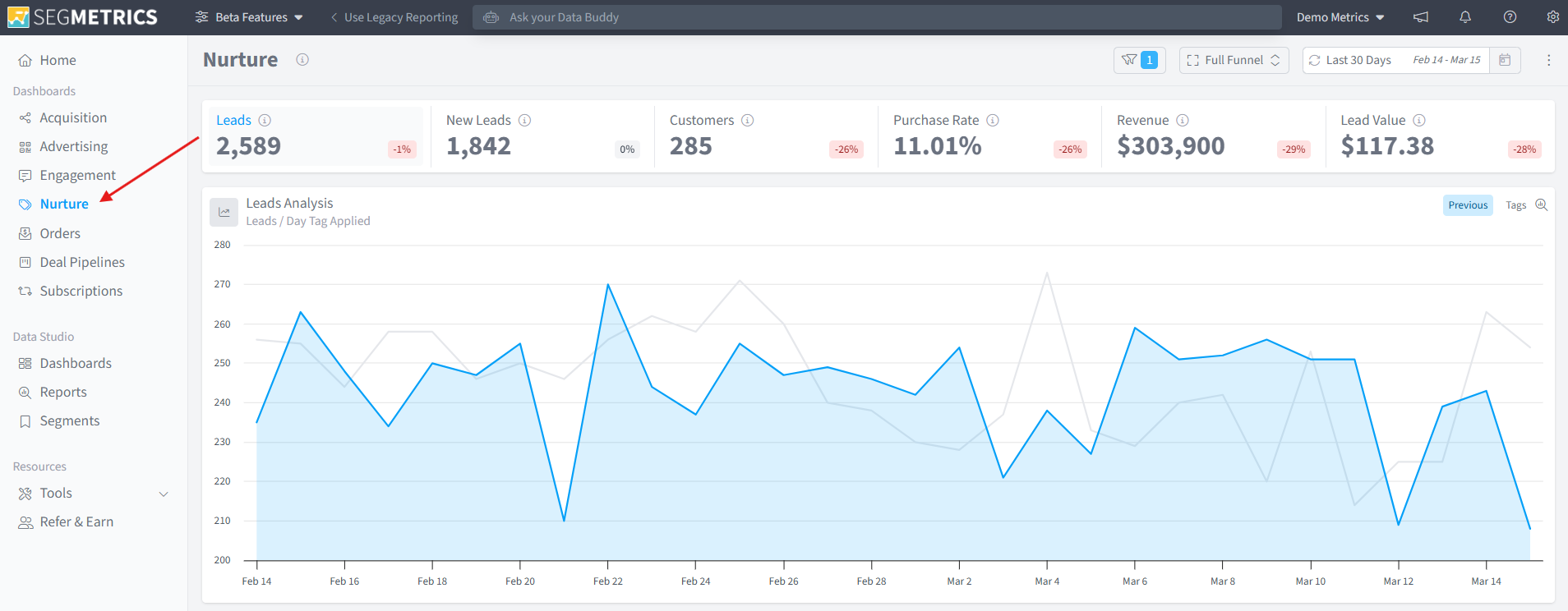The height and width of the screenshot is (611, 1568).
Task: Click the filter funnel icon button
Action: click(1139, 60)
